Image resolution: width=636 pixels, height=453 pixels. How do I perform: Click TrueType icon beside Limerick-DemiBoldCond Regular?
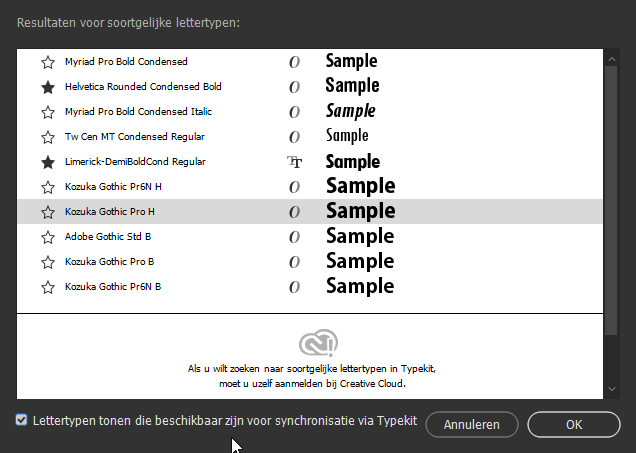click(294, 161)
